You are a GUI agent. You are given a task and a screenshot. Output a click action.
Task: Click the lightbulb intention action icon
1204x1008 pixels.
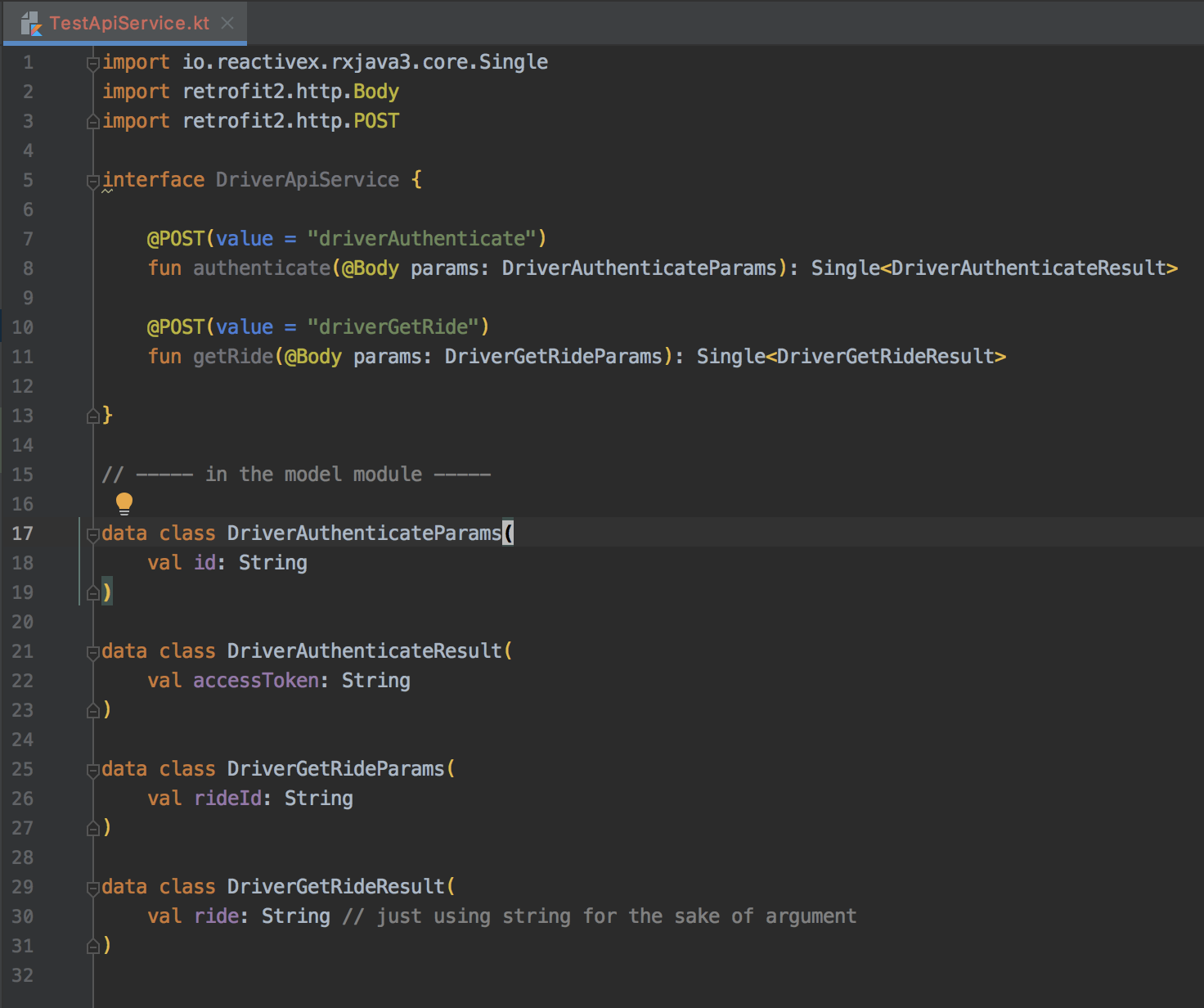point(124,503)
